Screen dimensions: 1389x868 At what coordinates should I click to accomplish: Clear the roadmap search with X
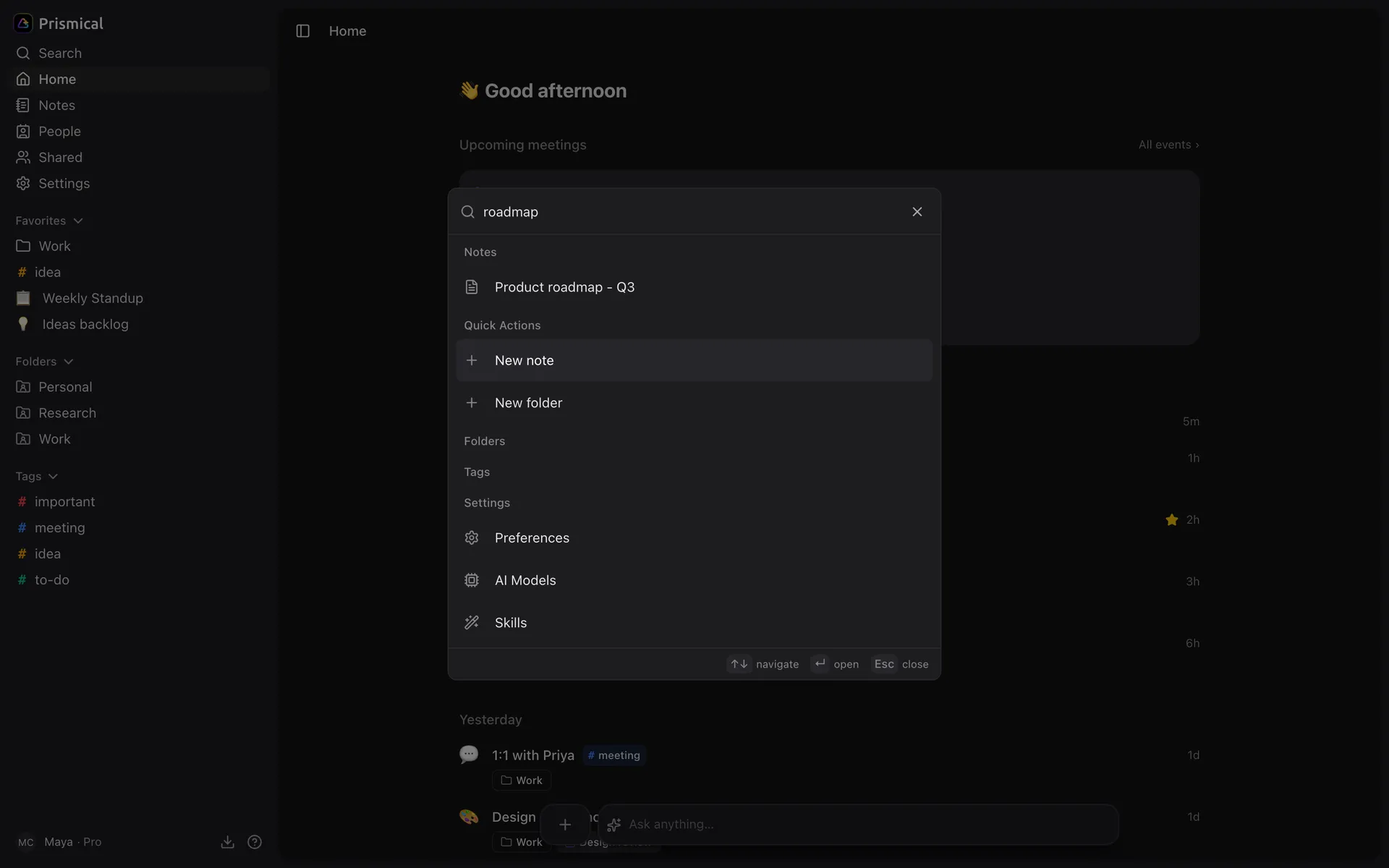pyautogui.click(x=917, y=212)
